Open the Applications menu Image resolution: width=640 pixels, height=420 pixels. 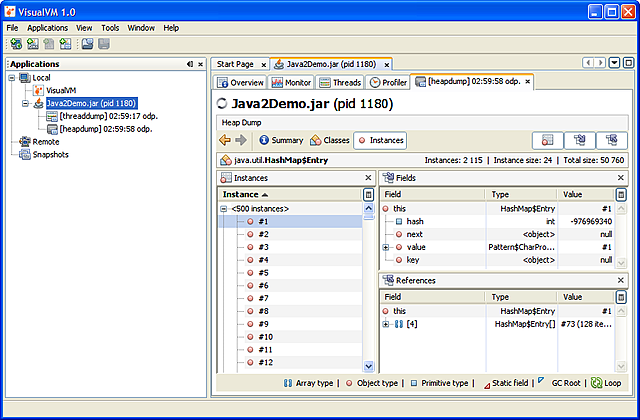[x=47, y=28]
